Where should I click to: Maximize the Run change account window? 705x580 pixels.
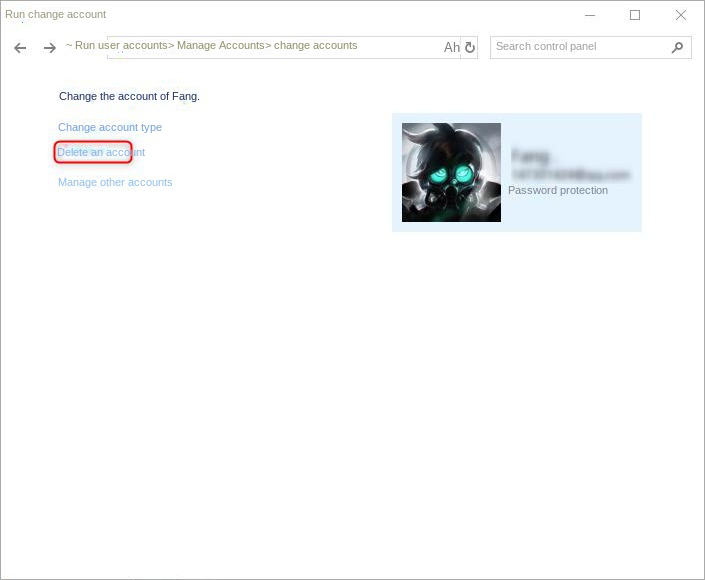pos(635,15)
